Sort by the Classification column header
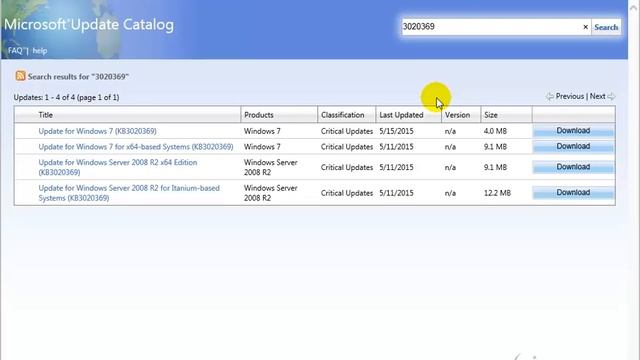The image size is (640, 360). pyautogui.click(x=342, y=115)
